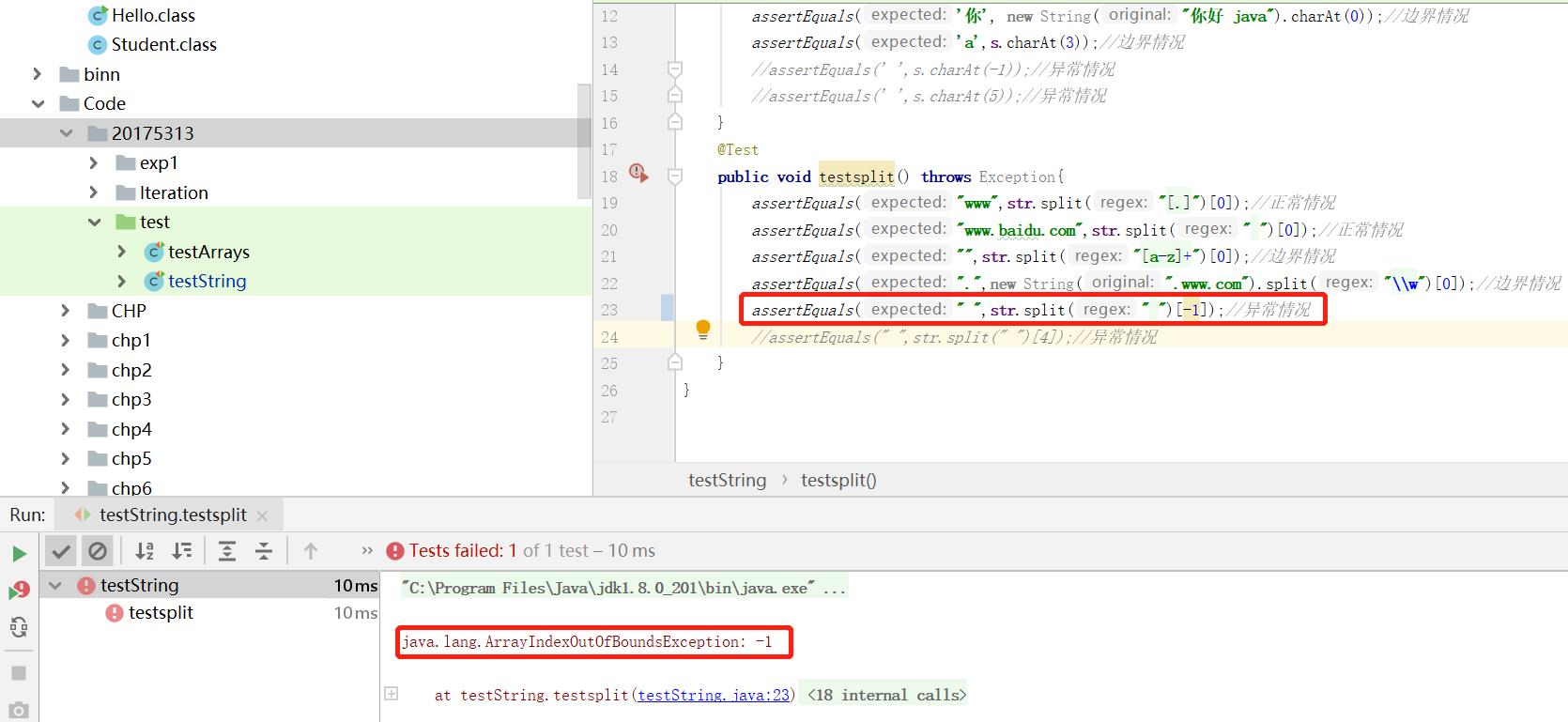Select the chp6 folder
The image size is (1568, 722).
pyautogui.click(x=131, y=487)
